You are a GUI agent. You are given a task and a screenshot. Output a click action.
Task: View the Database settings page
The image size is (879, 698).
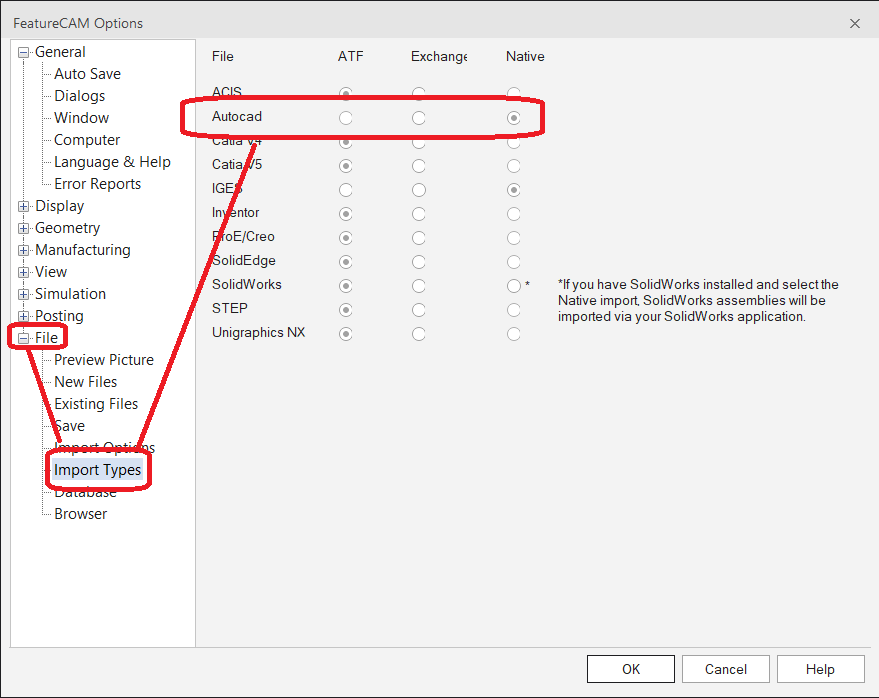click(x=84, y=491)
